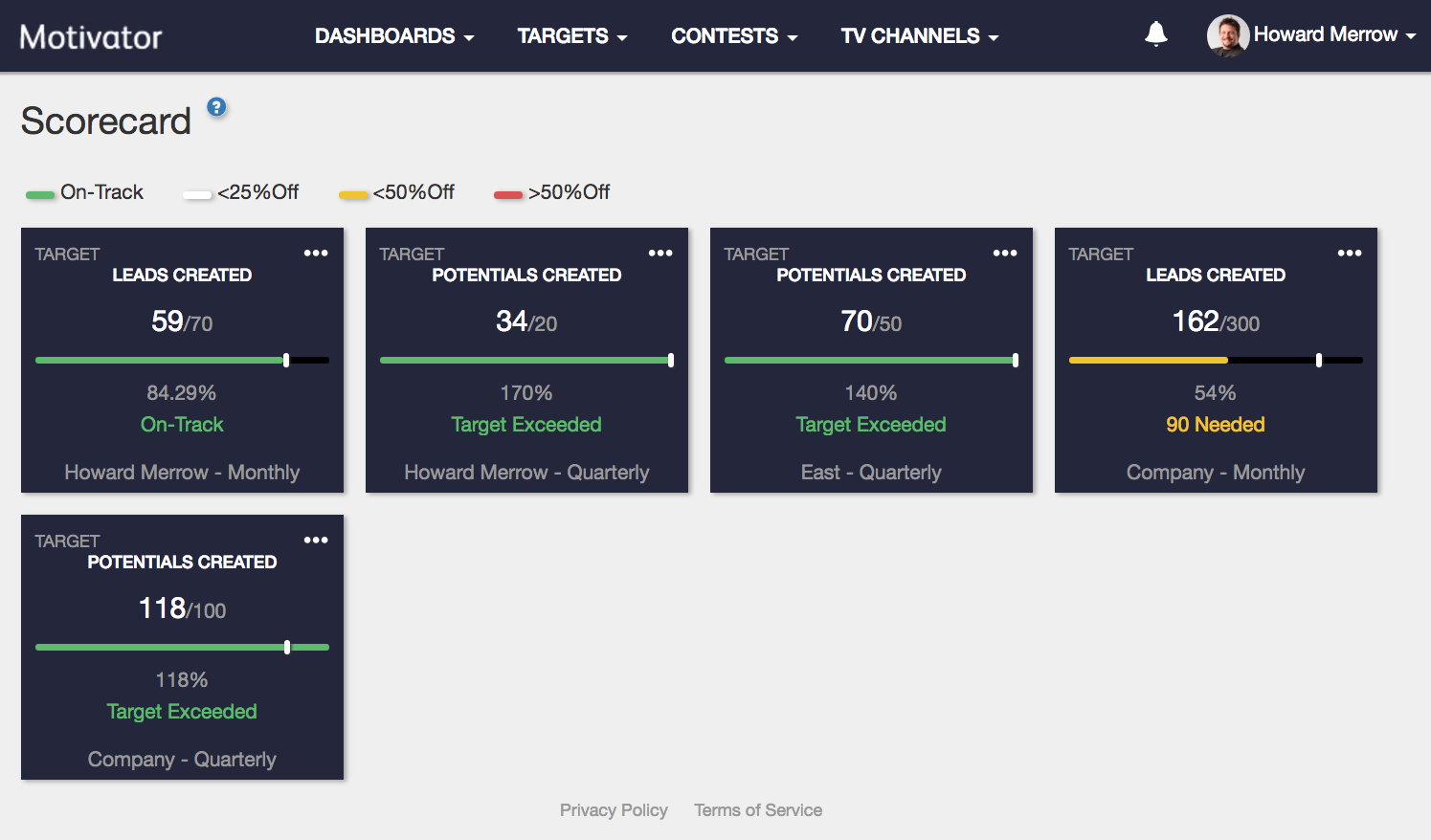This screenshot has height=840, width=1431.
Task: Click the progress bar on 118/100 card
Action: (182, 648)
